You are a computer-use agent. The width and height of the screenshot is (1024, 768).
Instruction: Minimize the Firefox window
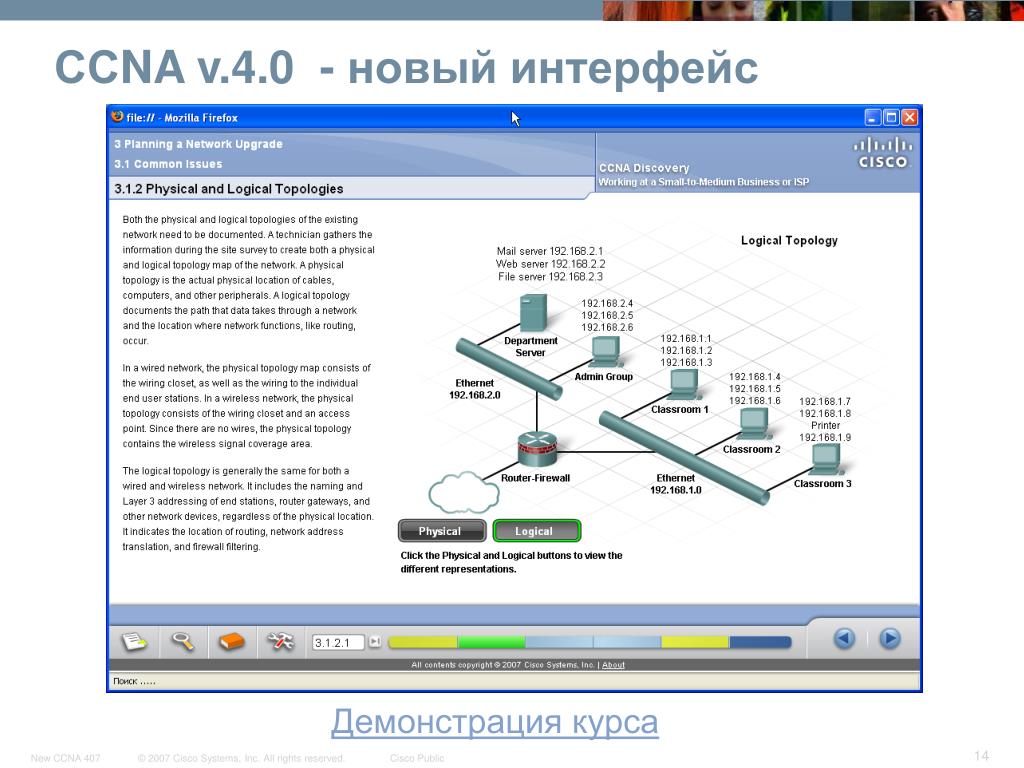pyautogui.click(x=872, y=118)
